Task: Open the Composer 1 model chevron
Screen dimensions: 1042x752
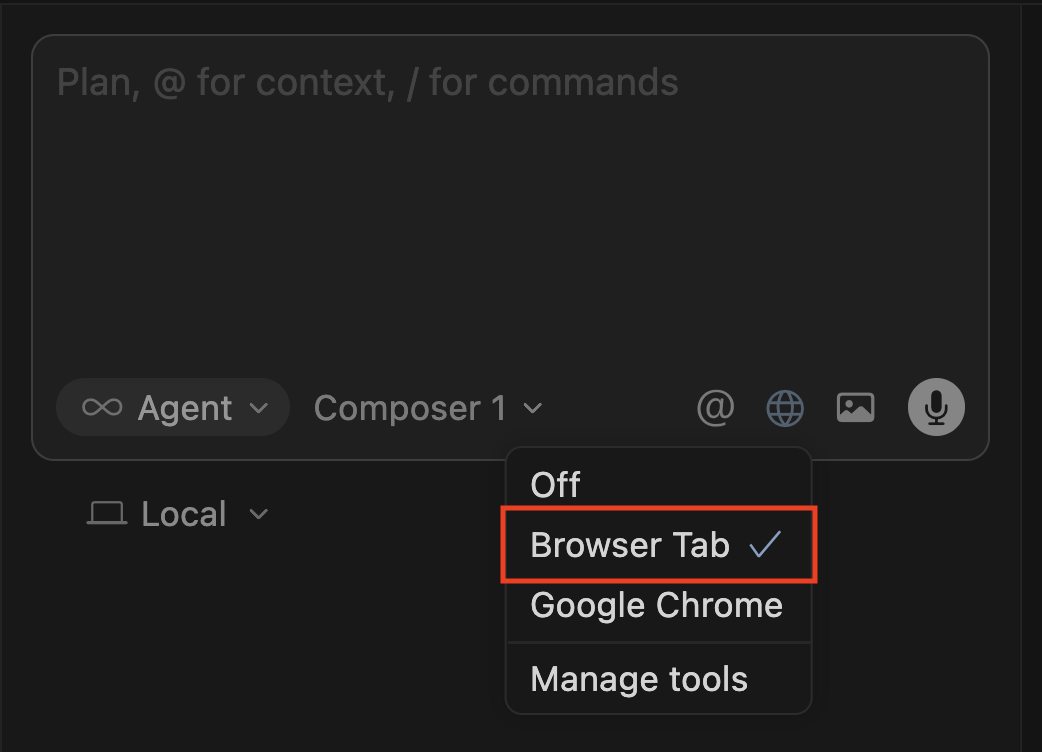Action: 533,408
